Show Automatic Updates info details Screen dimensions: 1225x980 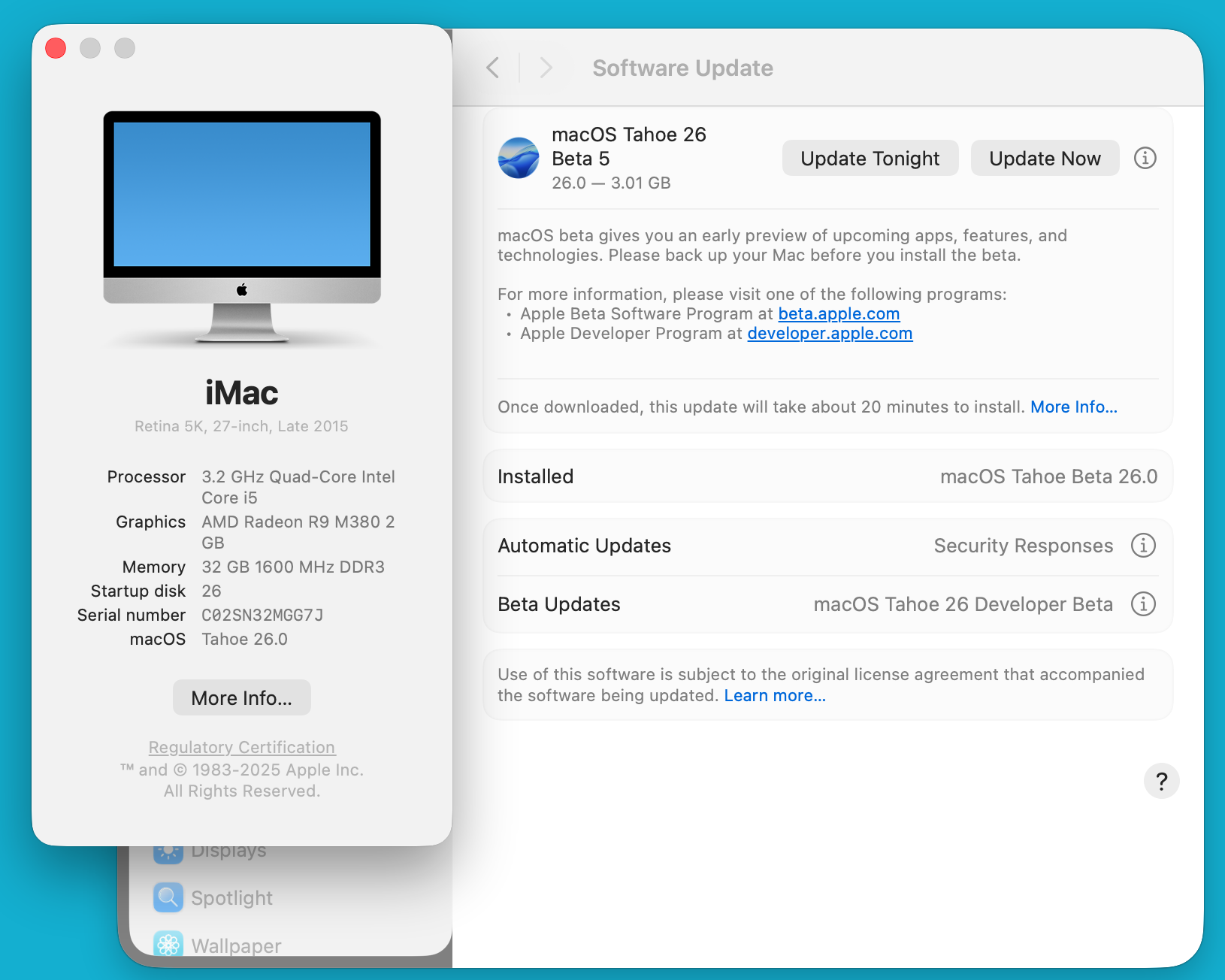coord(1143,546)
